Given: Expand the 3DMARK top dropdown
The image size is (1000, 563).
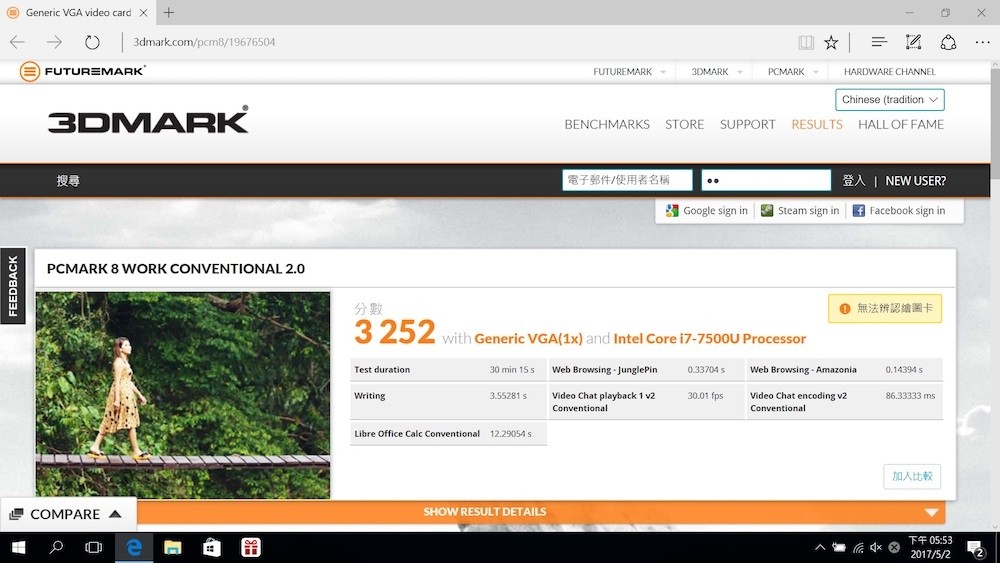Looking at the screenshot, I should (740, 72).
